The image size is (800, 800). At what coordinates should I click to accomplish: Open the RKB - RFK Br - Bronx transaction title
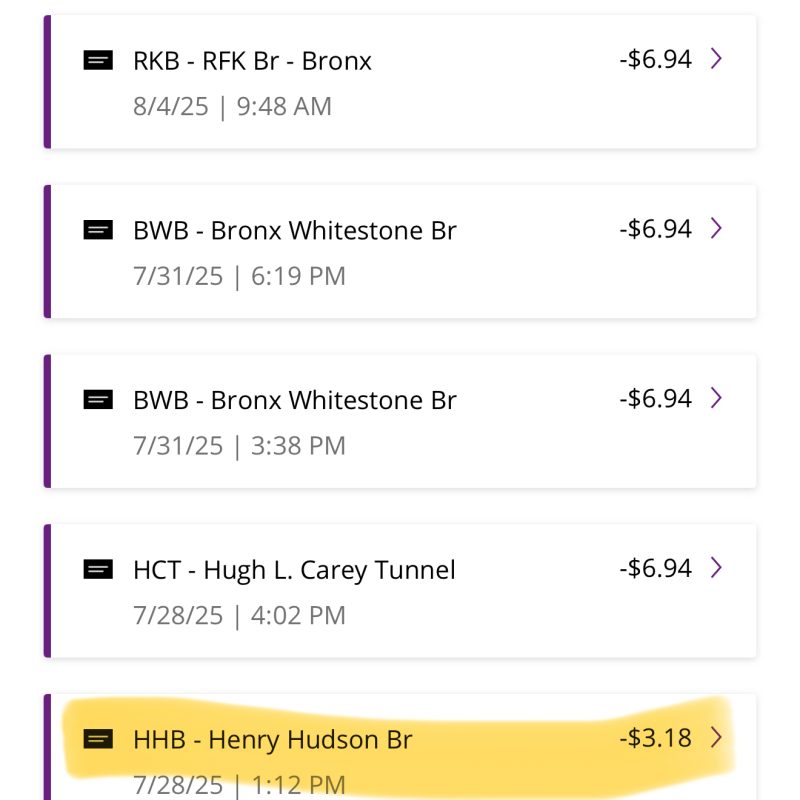(252, 61)
